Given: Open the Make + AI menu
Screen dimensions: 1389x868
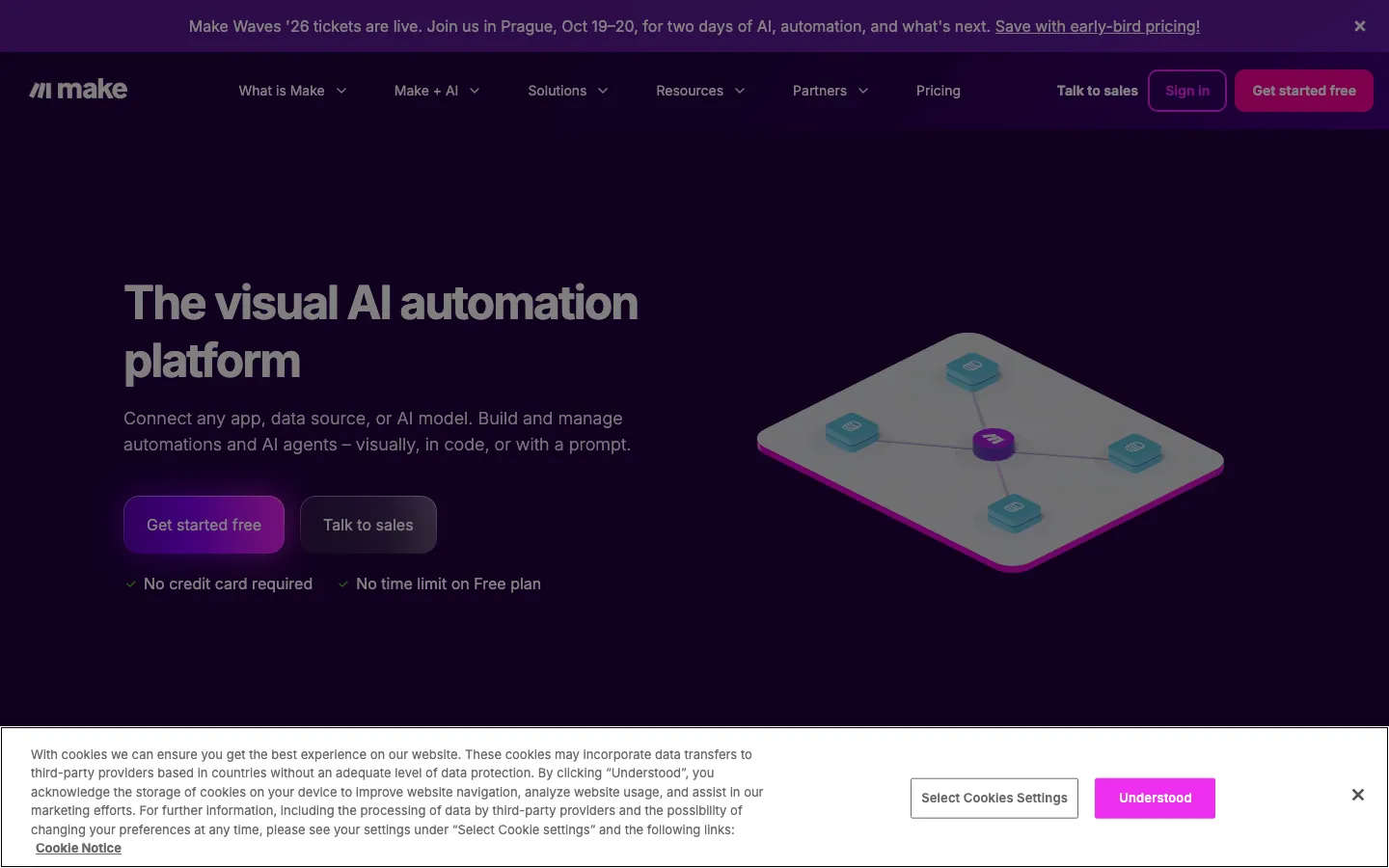Looking at the screenshot, I should (437, 91).
